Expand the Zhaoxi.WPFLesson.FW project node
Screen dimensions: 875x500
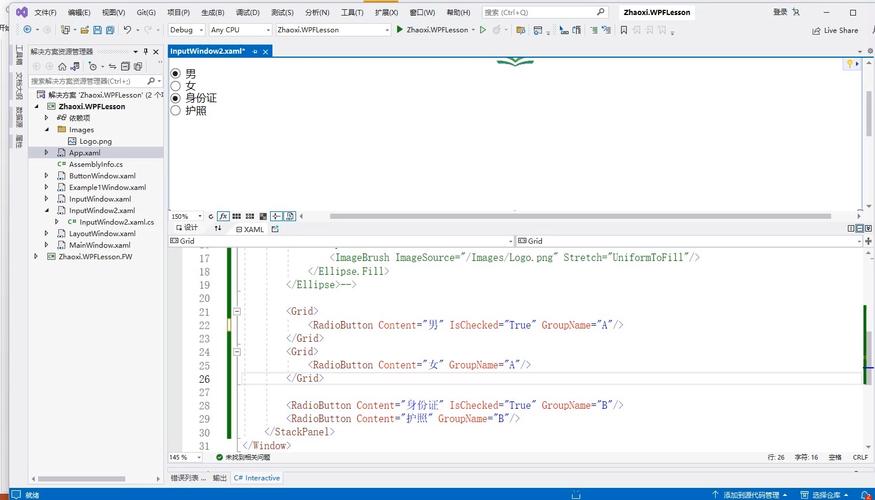(x=36, y=257)
